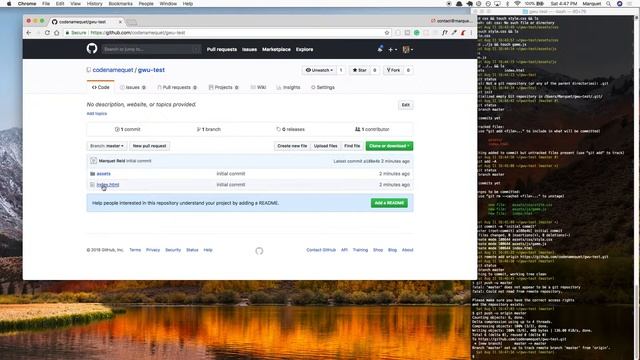
Task: Edit the repository description
Action: [x=405, y=105]
